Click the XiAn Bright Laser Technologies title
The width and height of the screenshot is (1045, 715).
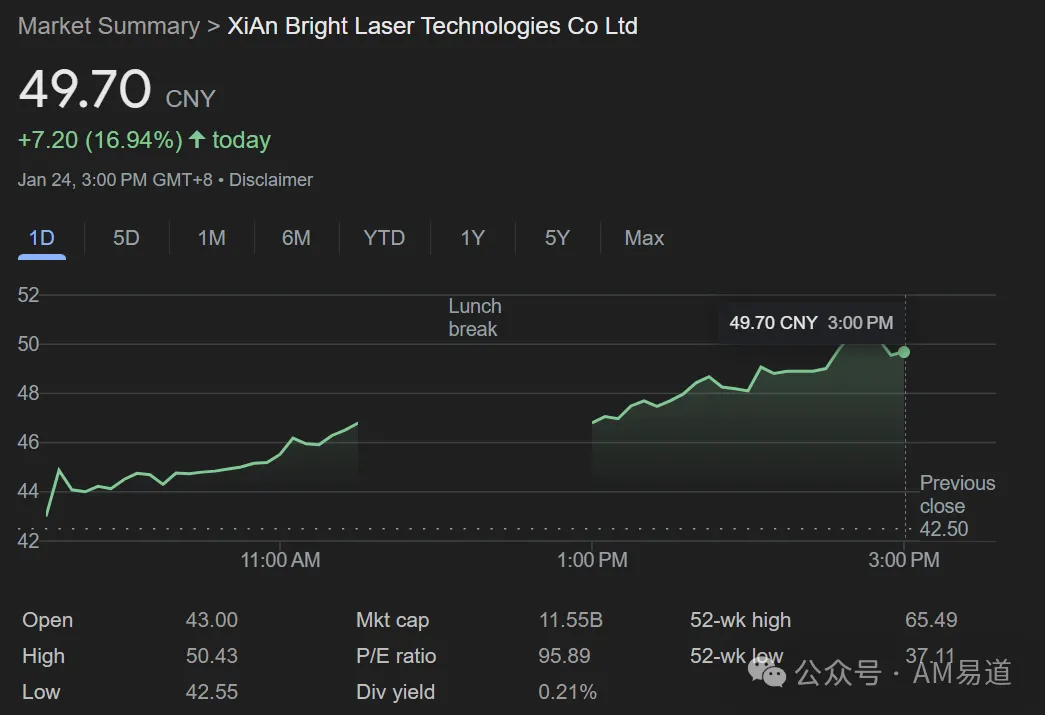pos(433,26)
